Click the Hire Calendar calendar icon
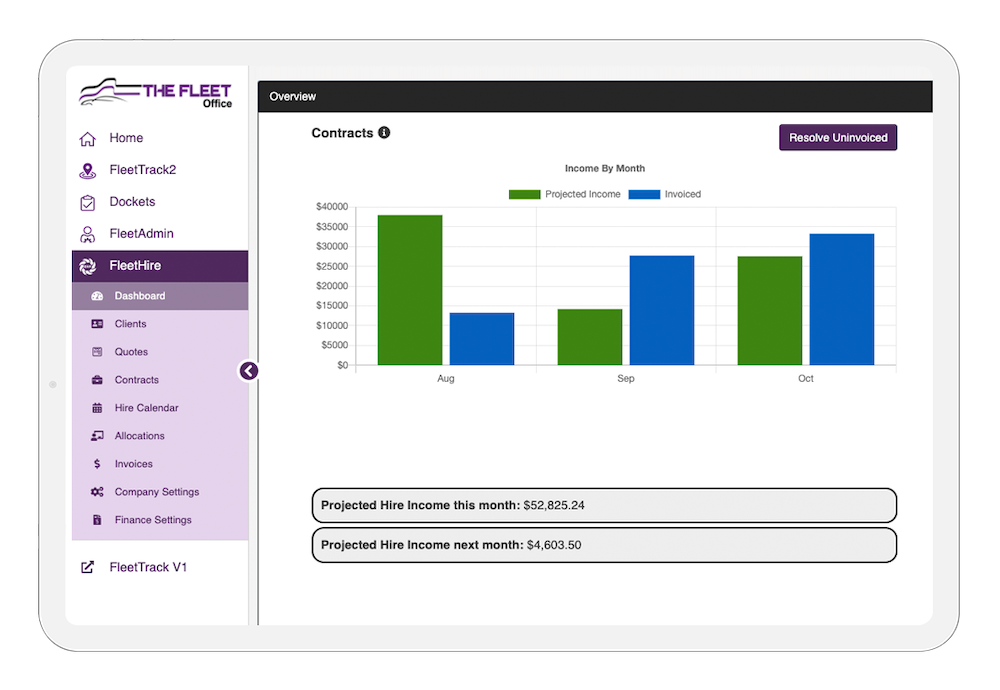 click(97, 408)
